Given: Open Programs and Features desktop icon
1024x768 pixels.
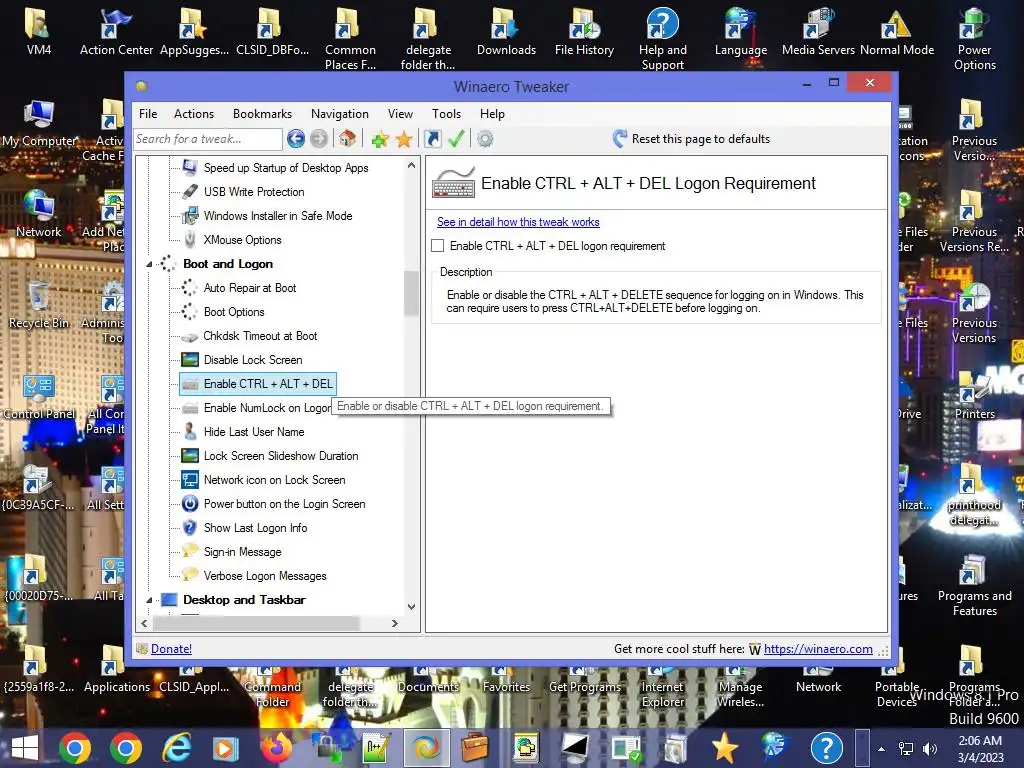Looking at the screenshot, I should click(974, 584).
